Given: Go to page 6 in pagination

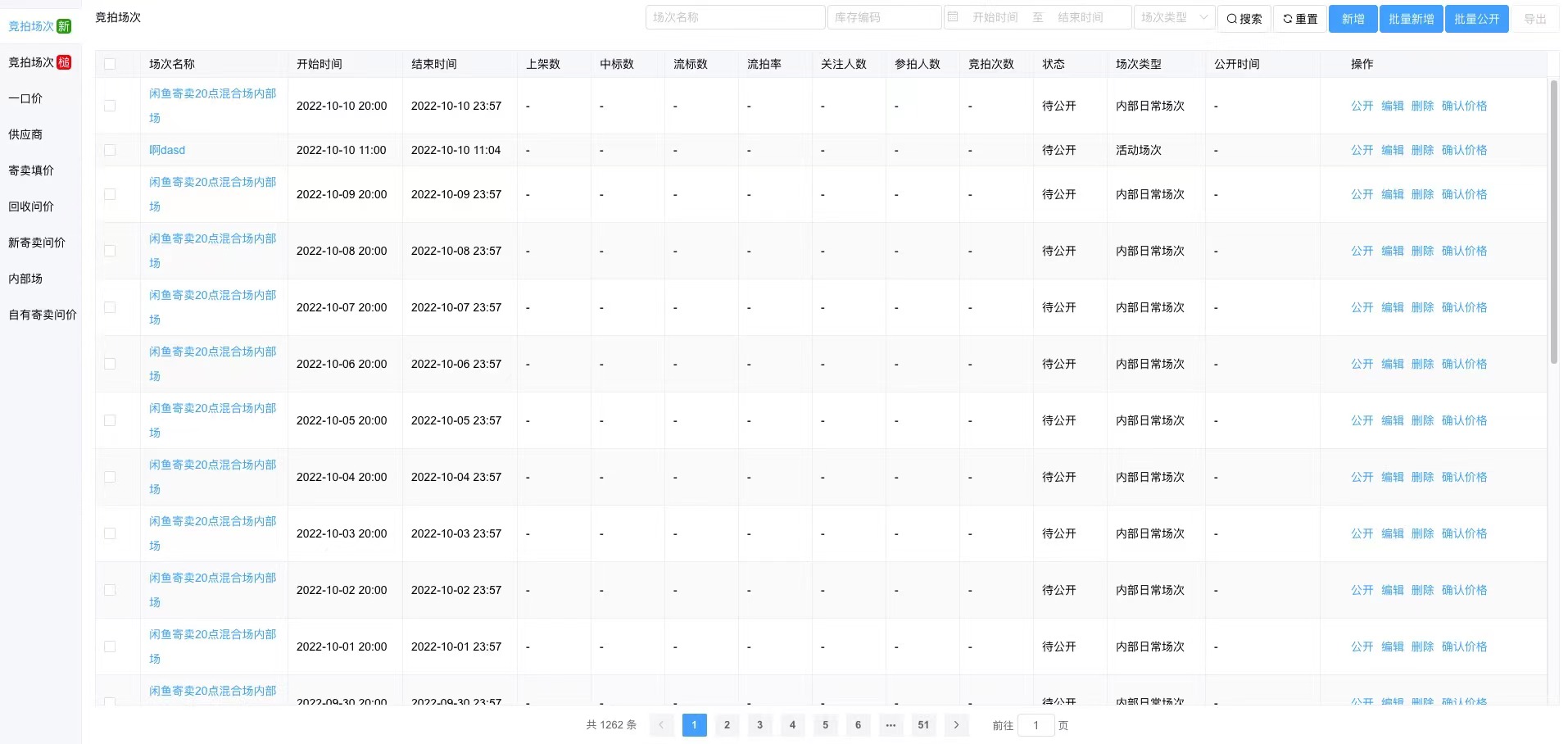Looking at the screenshot, I should [x=858, y=725].
